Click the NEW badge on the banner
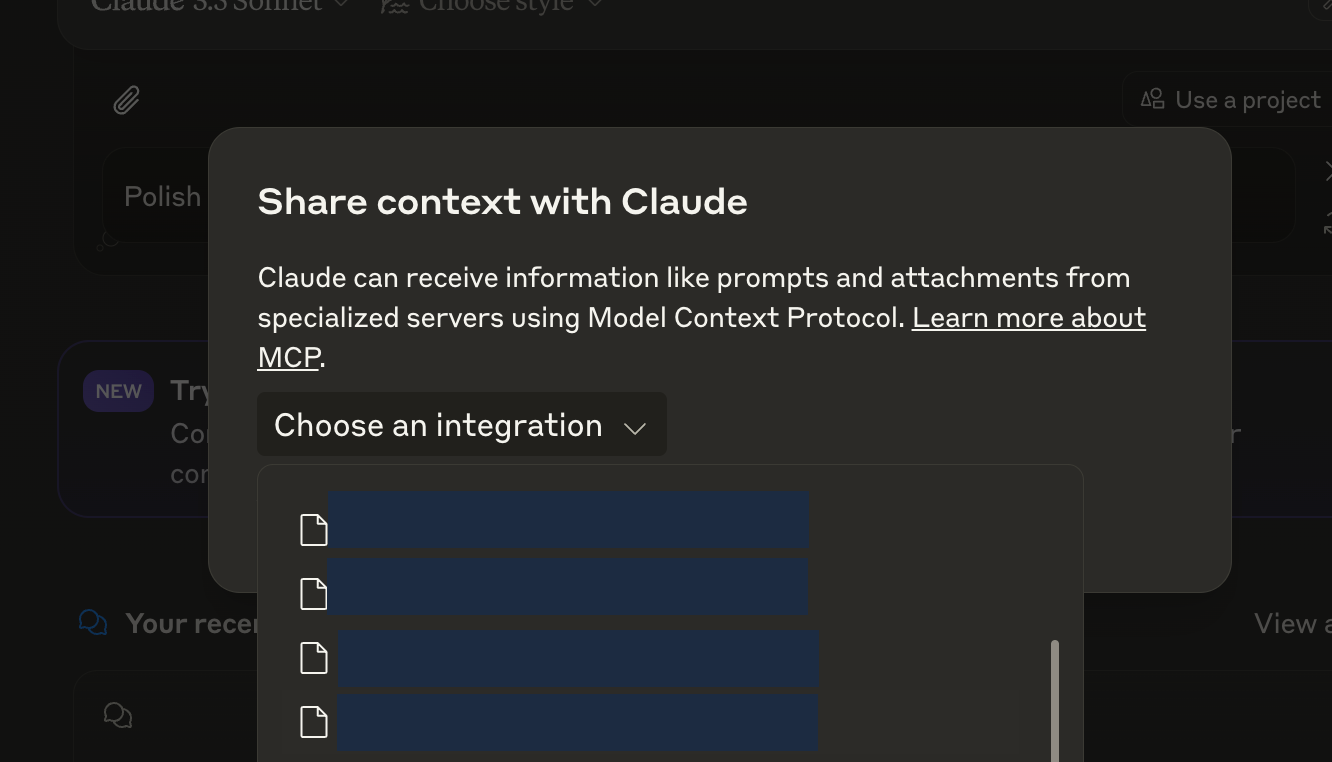 coord(118,391)
